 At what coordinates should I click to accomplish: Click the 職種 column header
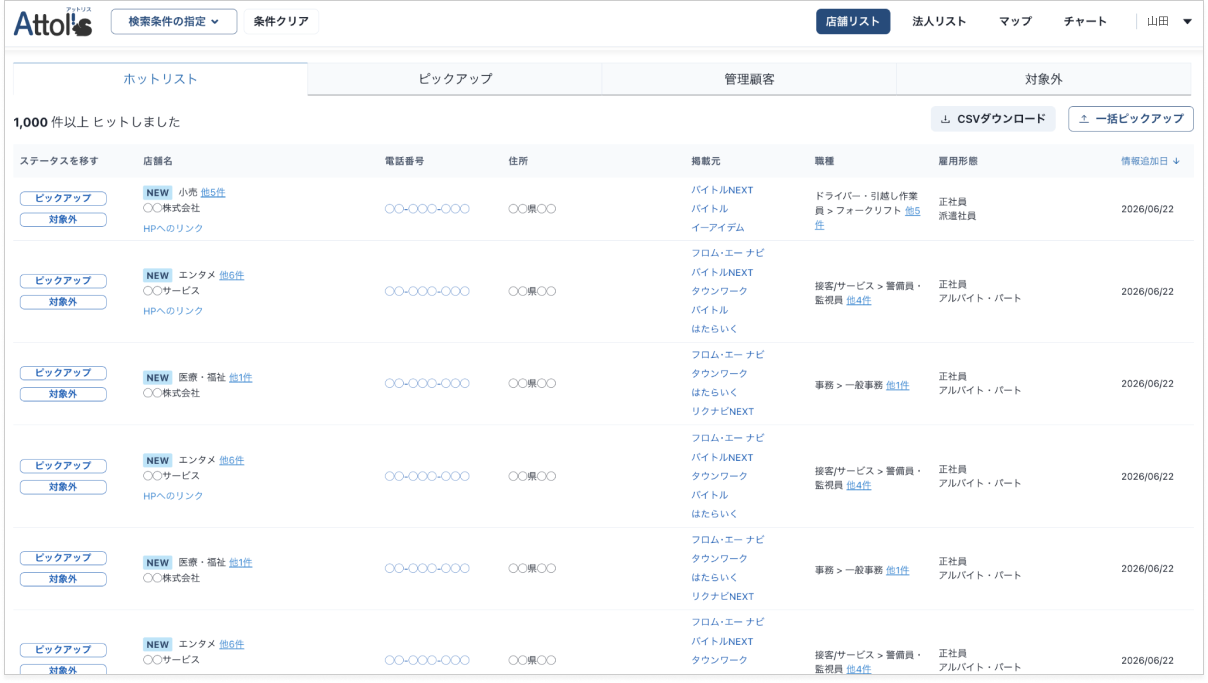coord(824,161)
